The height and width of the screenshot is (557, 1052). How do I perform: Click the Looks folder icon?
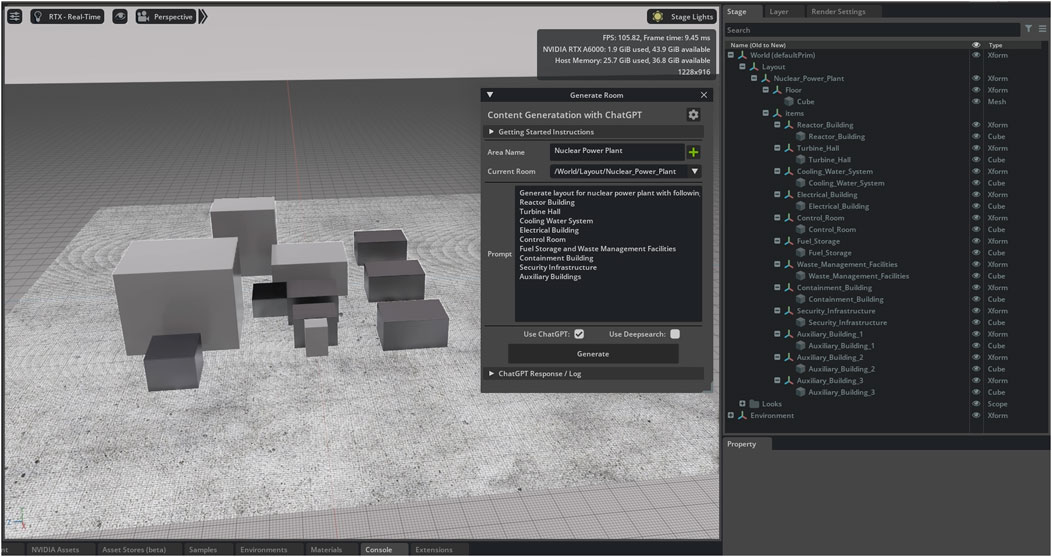point(754,404)
